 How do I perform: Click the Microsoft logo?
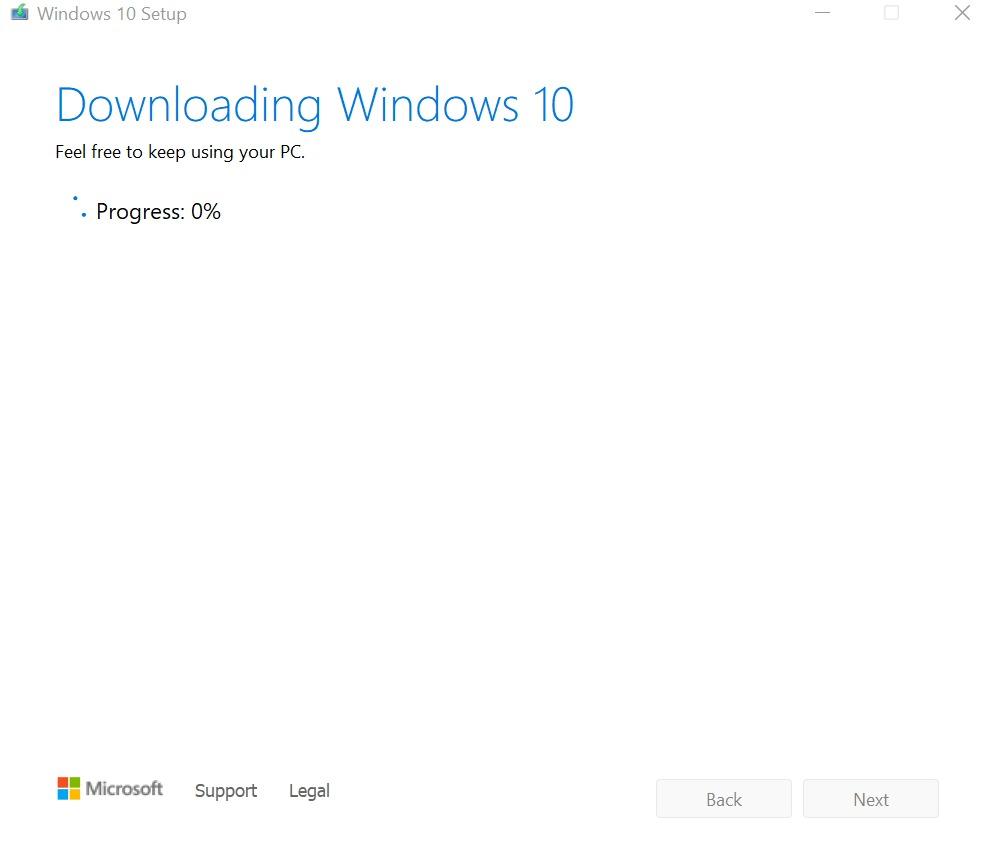(x=110, y=788)
